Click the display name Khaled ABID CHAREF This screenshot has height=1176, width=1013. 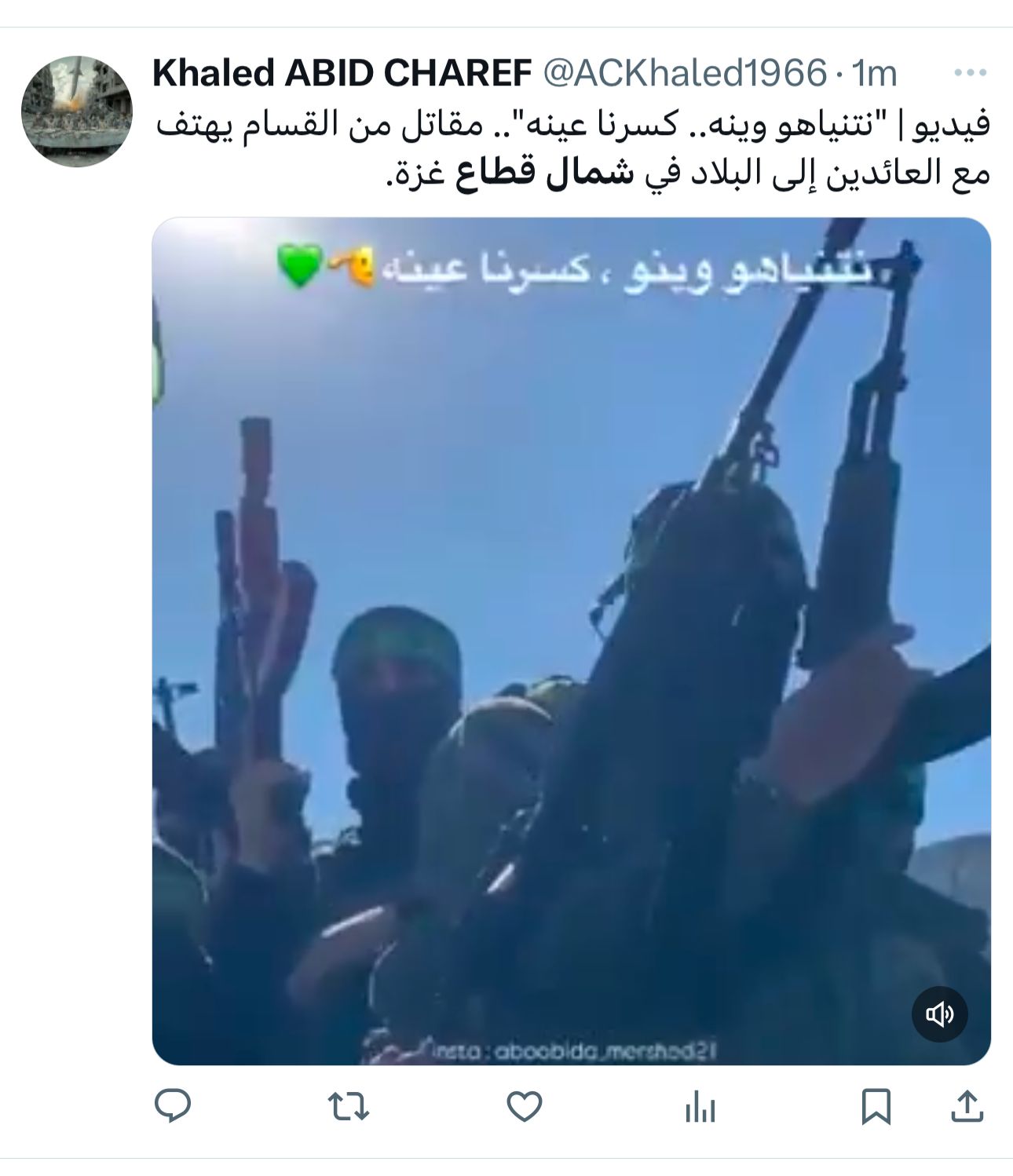point(342,73)
